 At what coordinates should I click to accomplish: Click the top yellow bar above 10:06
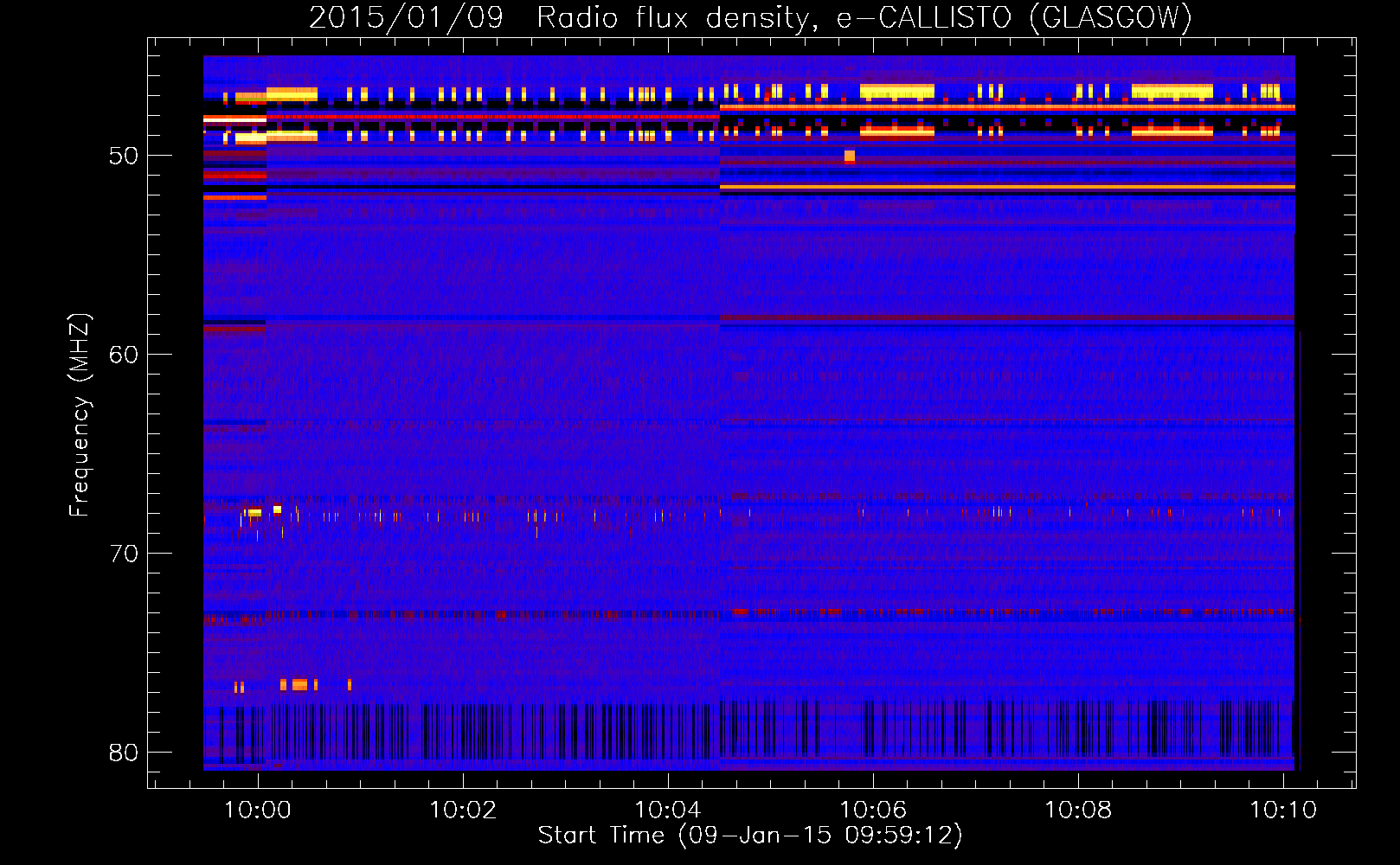[x=897, y=91]
